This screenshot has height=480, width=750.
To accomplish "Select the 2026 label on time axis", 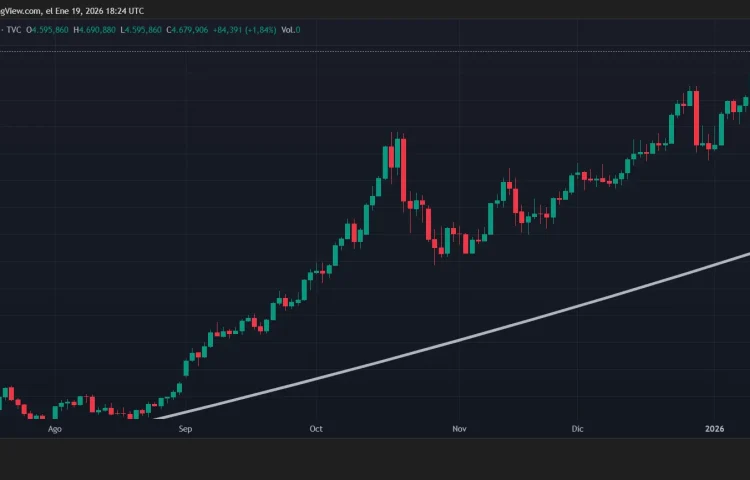I will coord(714,428).
